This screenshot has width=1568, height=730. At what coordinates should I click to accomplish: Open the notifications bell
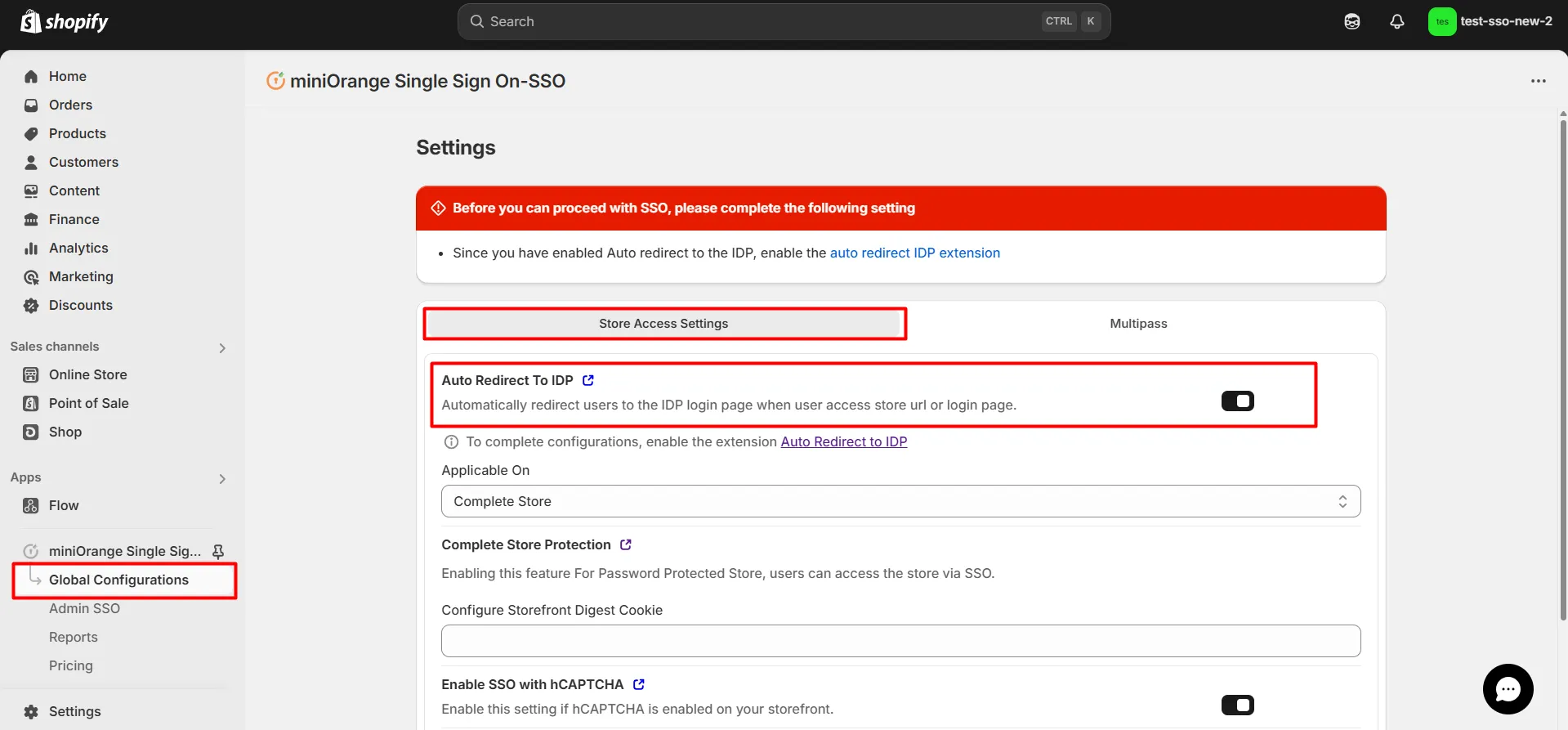[x=1397, y=21]
